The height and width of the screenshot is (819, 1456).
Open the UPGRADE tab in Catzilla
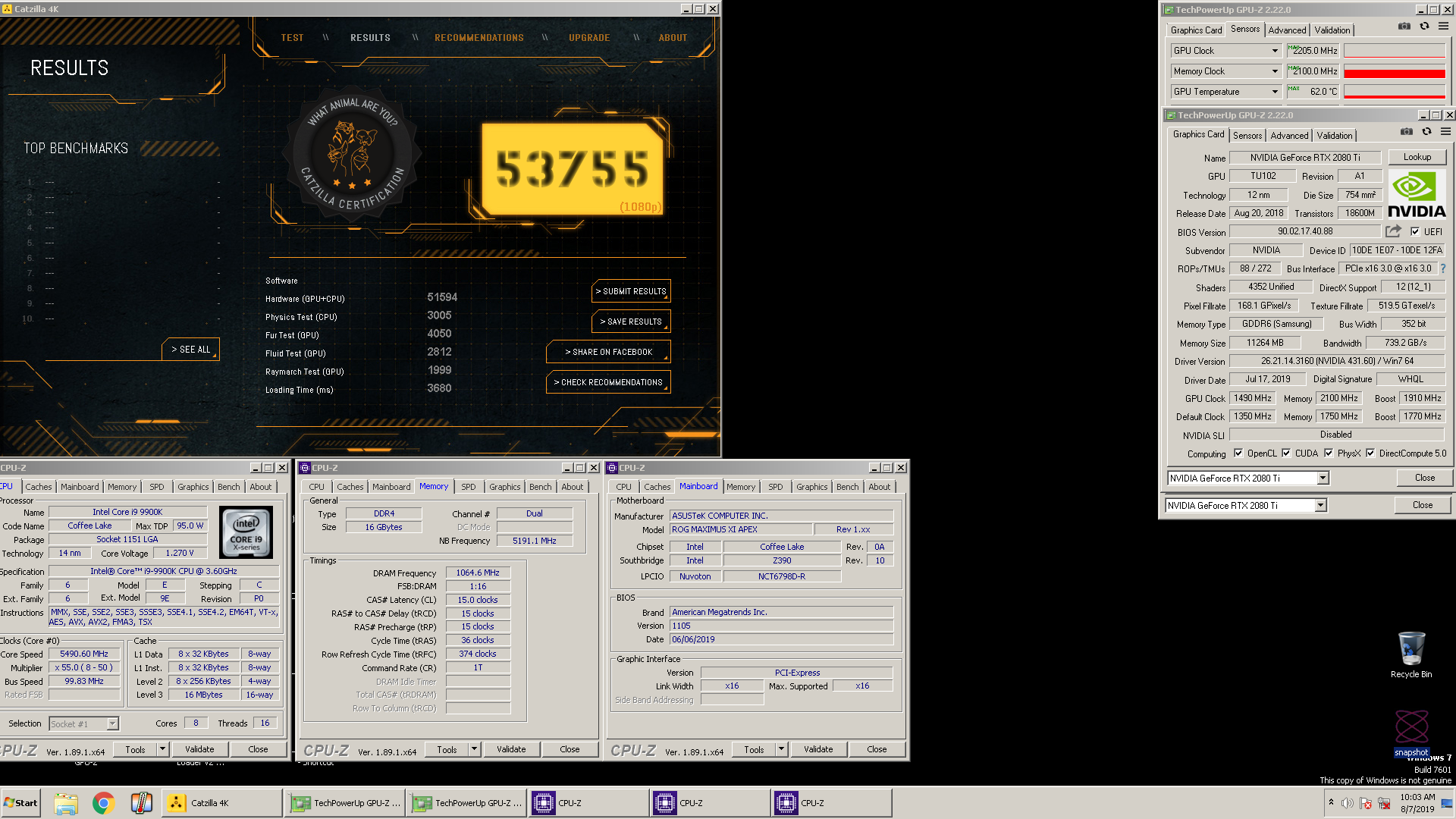click(x=589, y=38)
